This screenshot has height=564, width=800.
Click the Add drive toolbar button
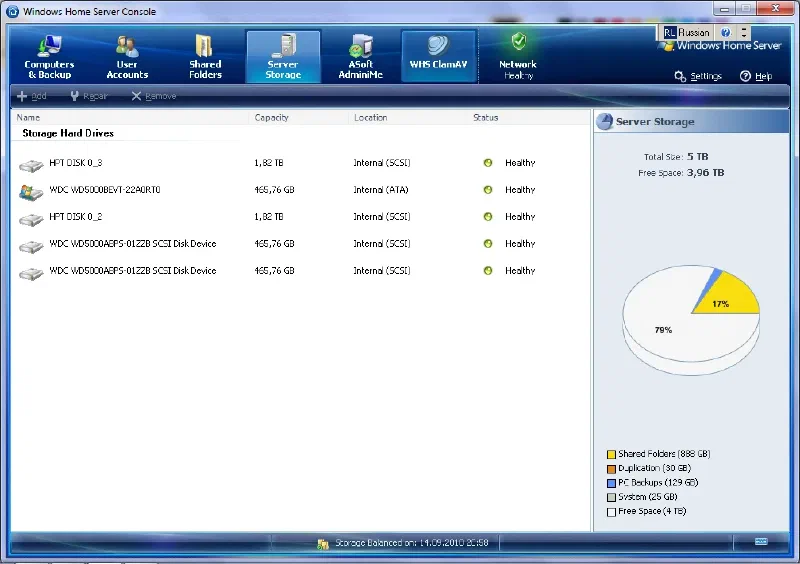pos(32,97)
